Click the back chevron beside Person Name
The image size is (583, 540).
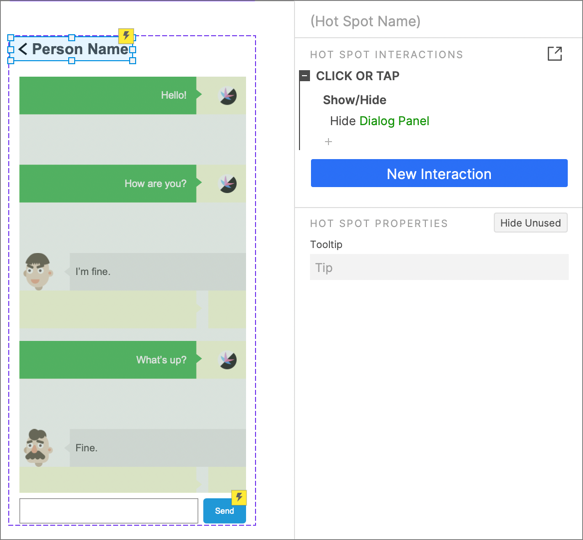pos(22,49)
